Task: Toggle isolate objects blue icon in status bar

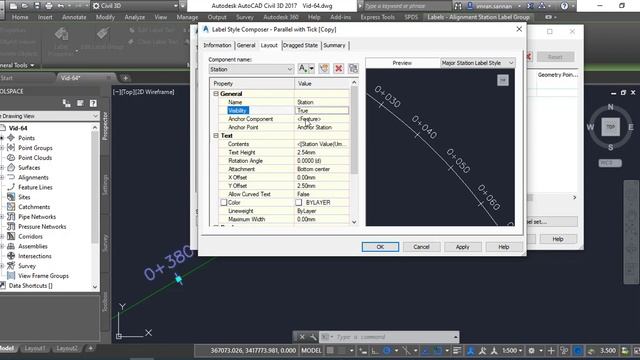Action: 578,350
